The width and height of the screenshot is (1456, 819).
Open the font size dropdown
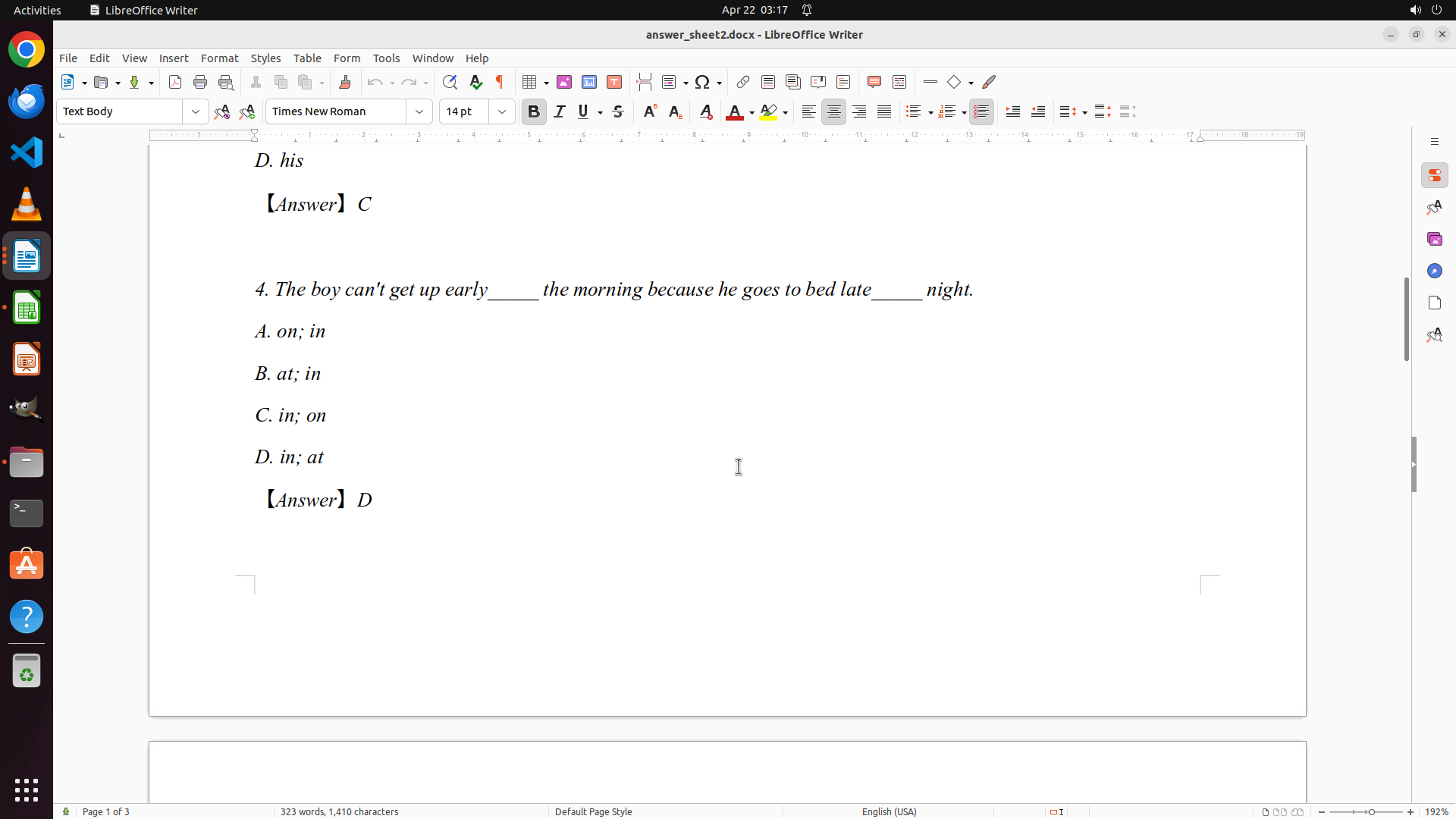[x=502, y=111]
